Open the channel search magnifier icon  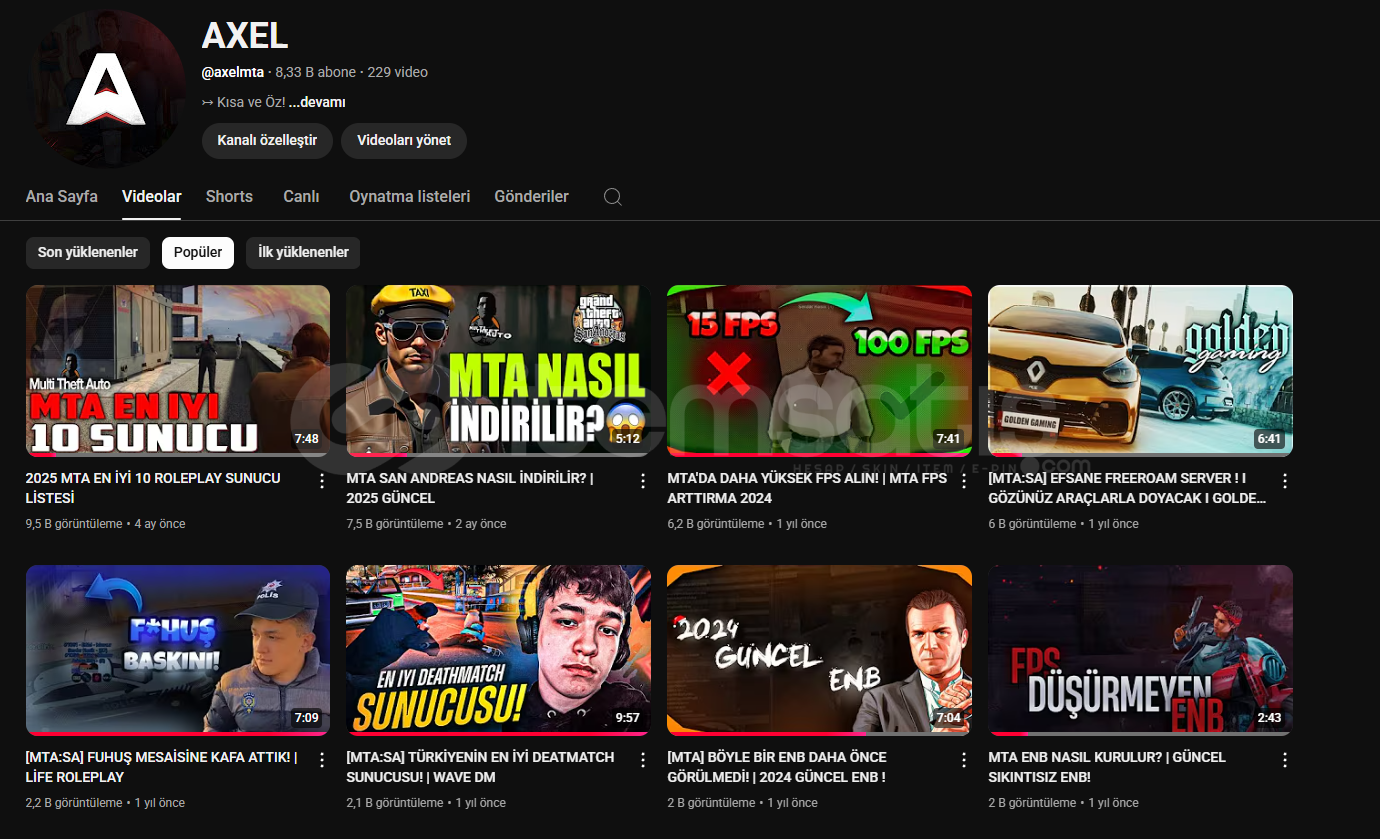[x=613, y=197]
